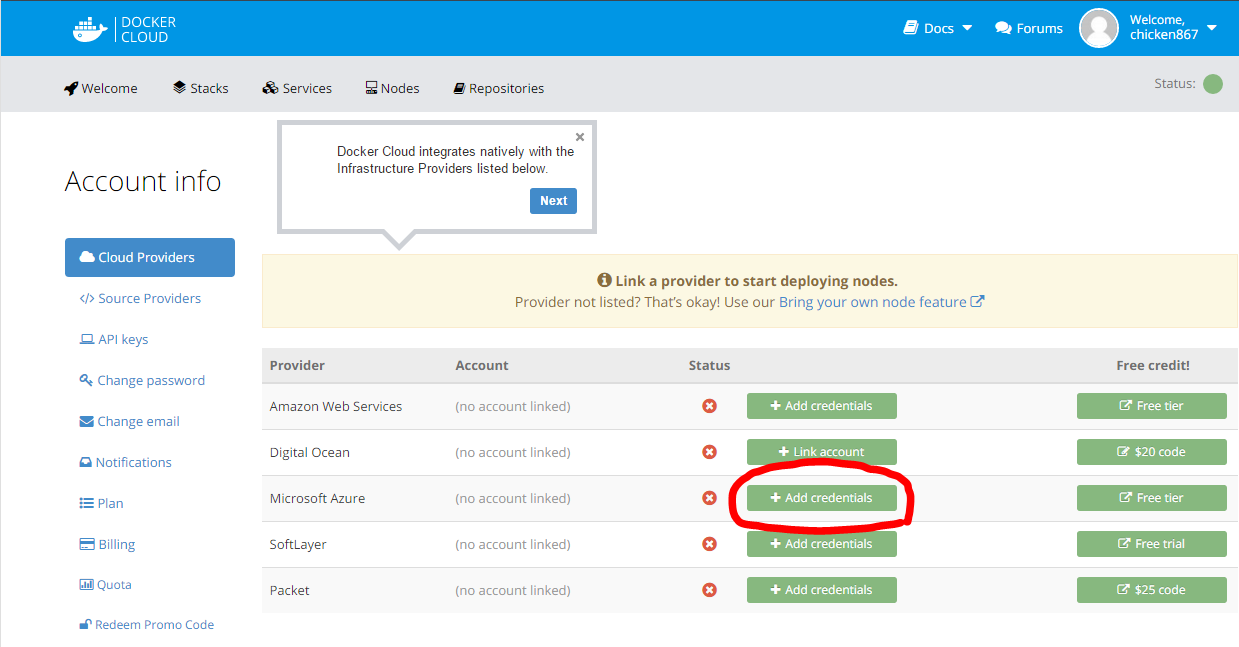Image resolution: width=1239 pixels, height=647 pixels.
Task: Expand the Docs dropdown menu
Action: tap(938, 28)
